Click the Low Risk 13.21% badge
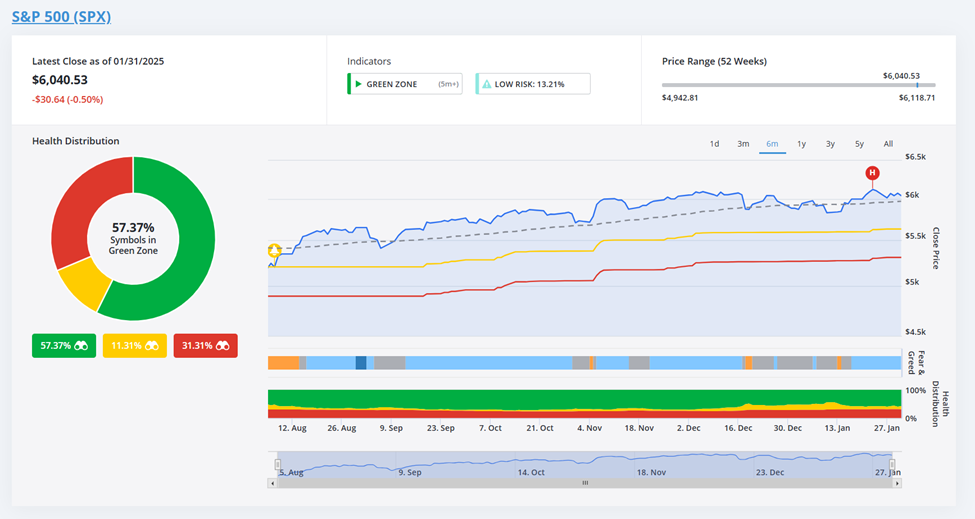This screenshot has width=975, height=519. (533, 84)
